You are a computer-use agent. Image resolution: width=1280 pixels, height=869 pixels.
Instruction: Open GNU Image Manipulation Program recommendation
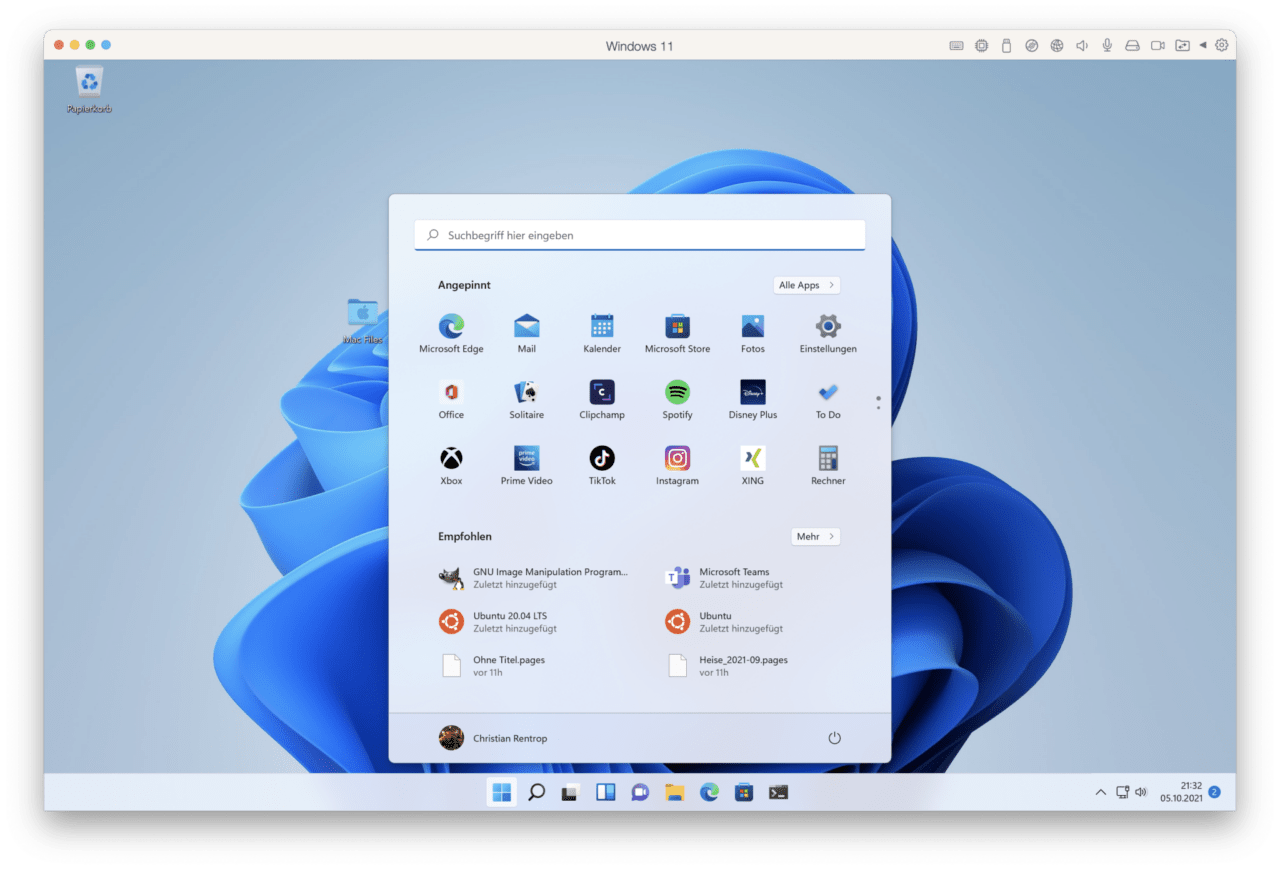(535, 578)
